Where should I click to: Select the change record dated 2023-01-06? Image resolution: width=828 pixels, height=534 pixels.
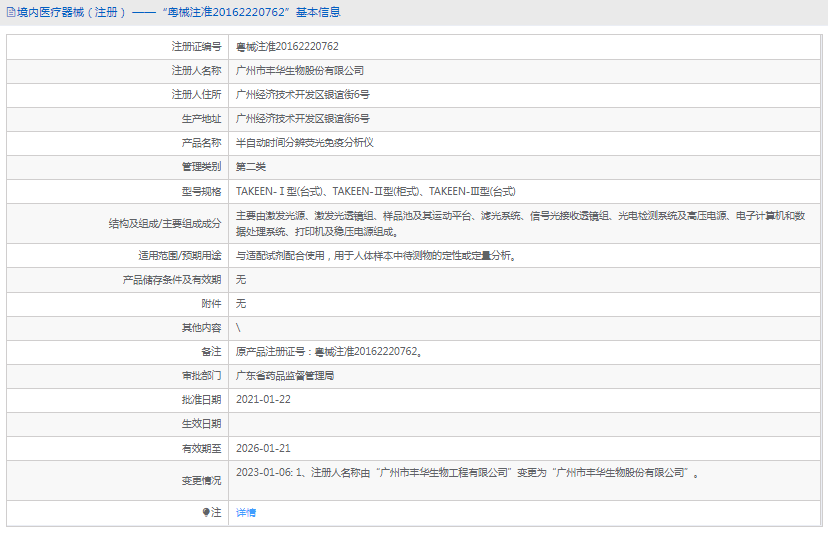467,473
